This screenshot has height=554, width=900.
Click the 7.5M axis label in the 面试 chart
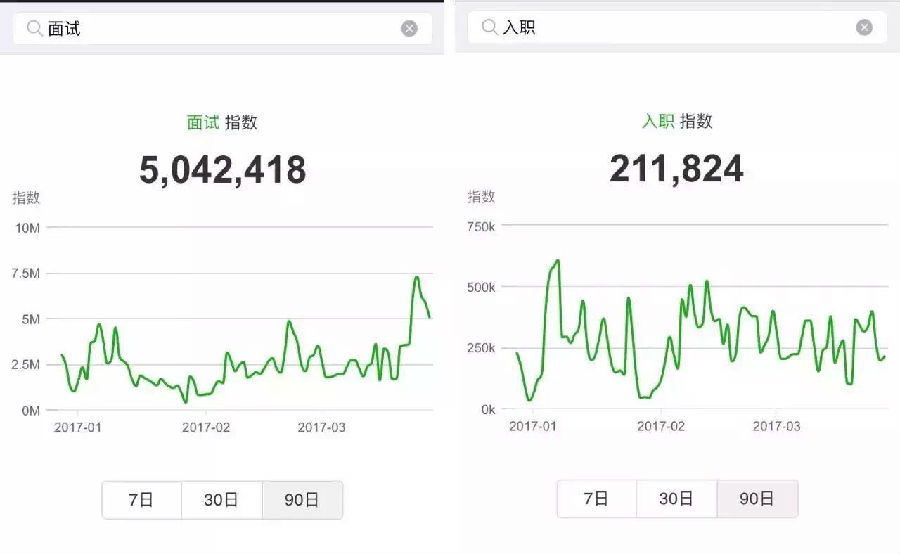tap(26, 273)
